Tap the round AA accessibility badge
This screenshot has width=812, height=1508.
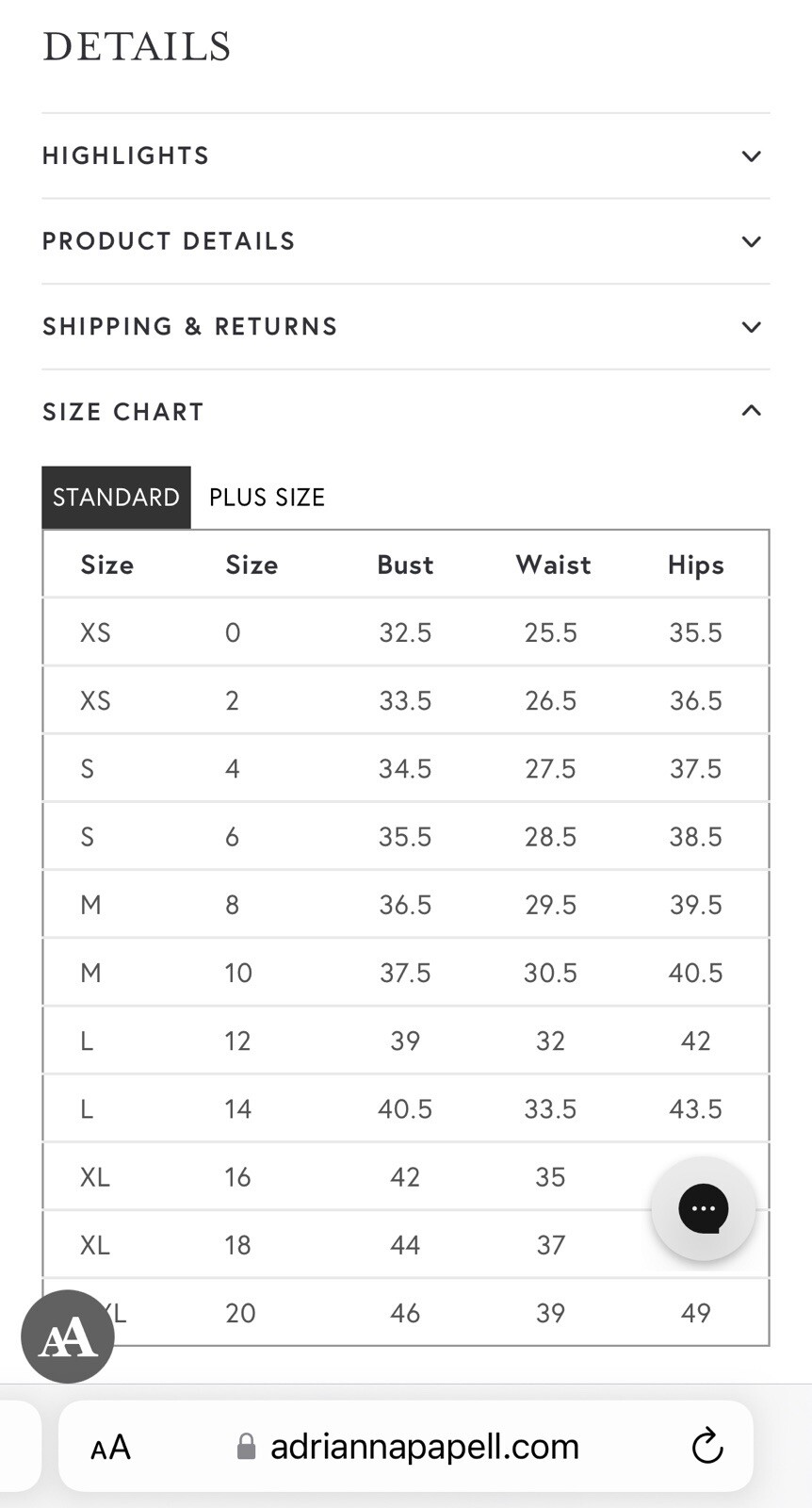(68, 1336)
